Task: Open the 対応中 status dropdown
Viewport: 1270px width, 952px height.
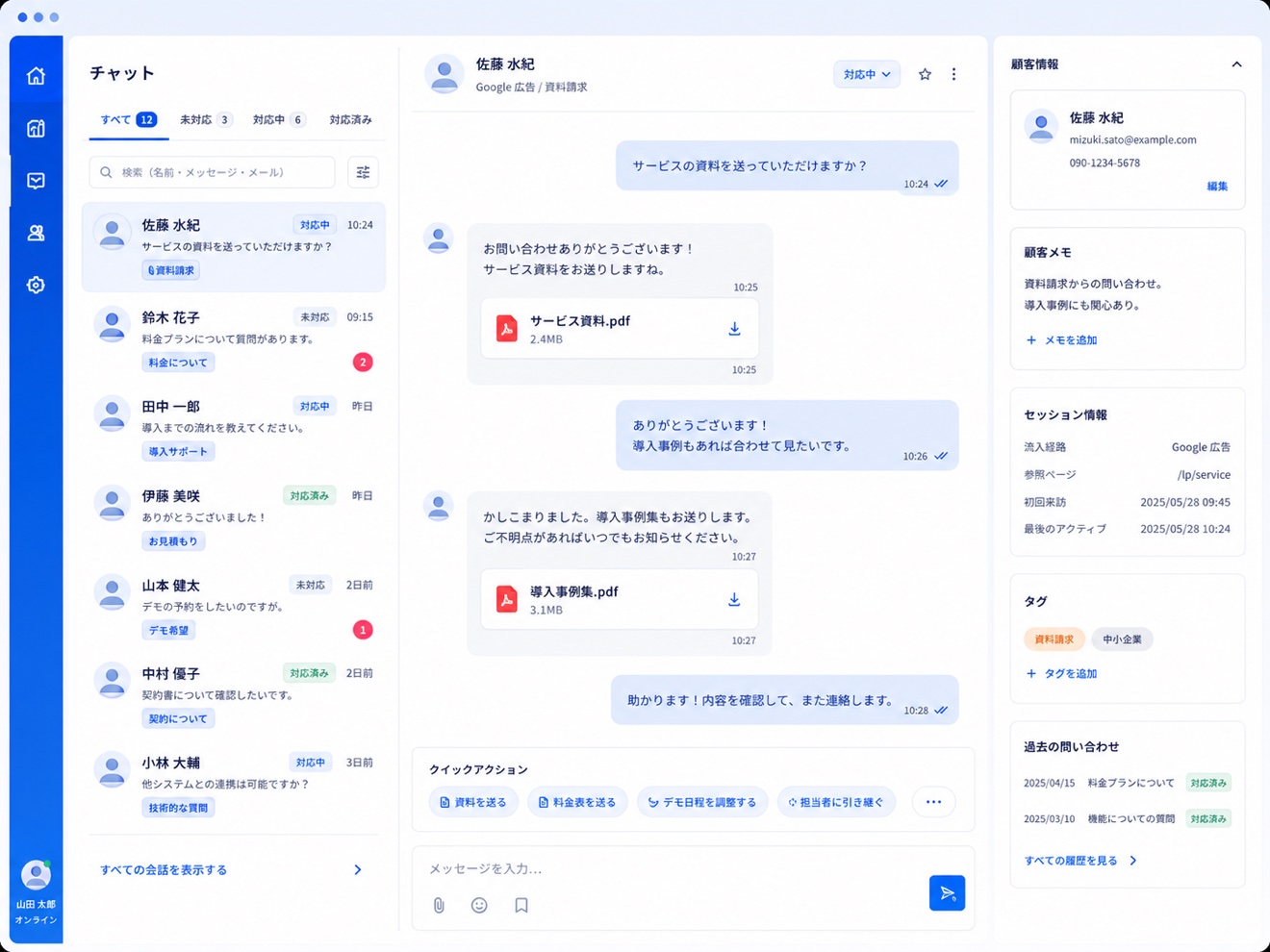Action: click(867, 74)
